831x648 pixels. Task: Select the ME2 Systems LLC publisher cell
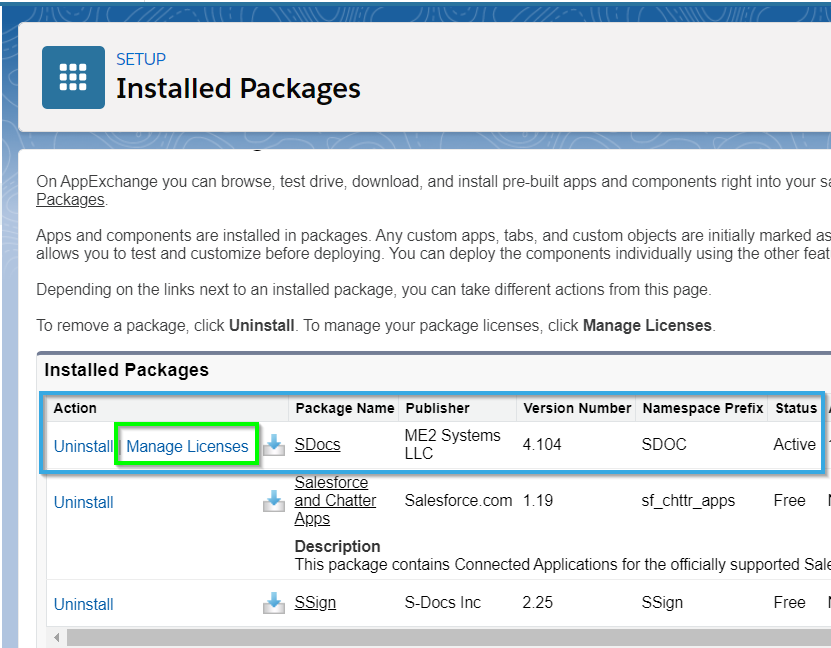click(x=452, y=444)
